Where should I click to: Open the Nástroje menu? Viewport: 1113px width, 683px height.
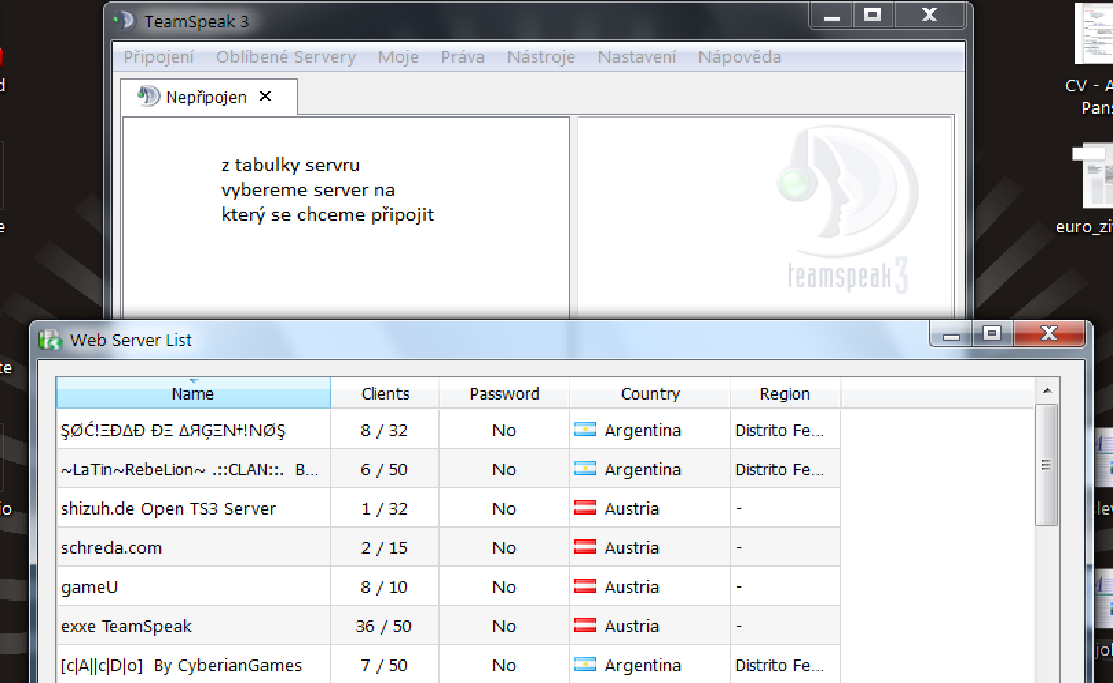click(x=540, y=57)
